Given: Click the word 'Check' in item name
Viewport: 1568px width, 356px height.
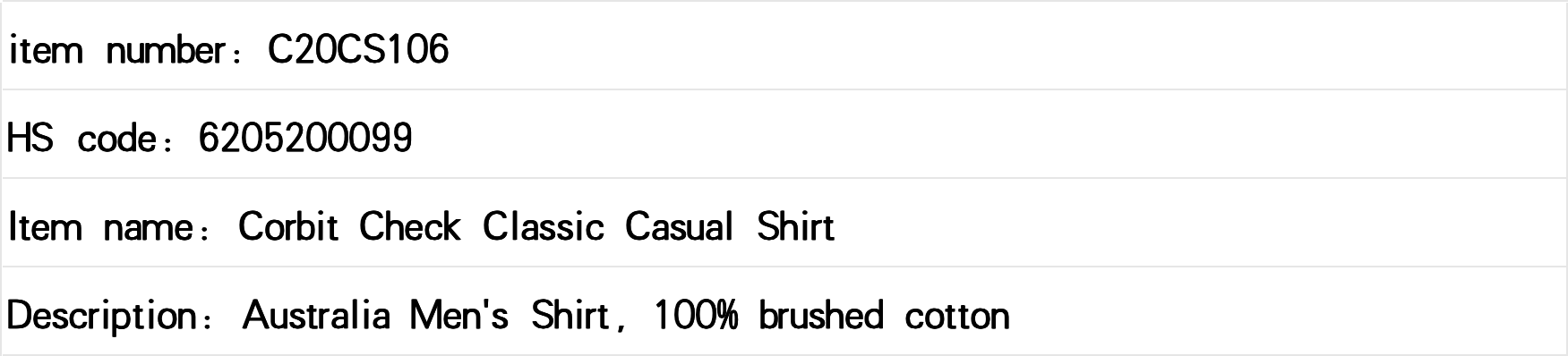Looking at the screenshot, I should (x=409, y=226).
